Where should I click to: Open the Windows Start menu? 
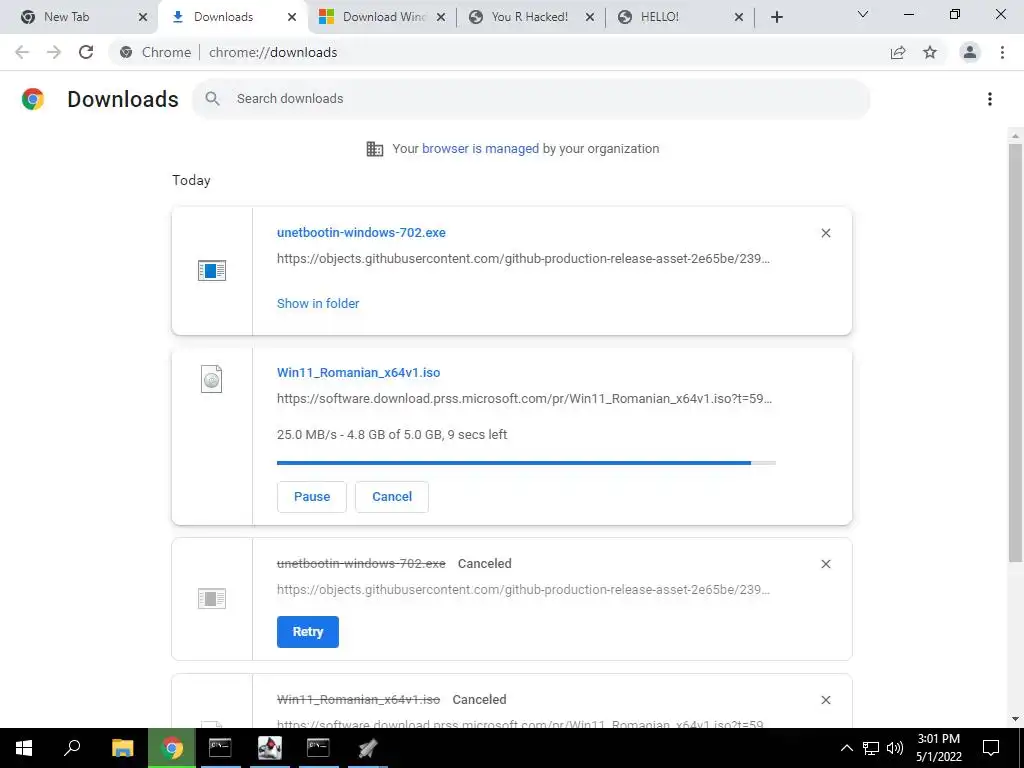tap(24, 748)
